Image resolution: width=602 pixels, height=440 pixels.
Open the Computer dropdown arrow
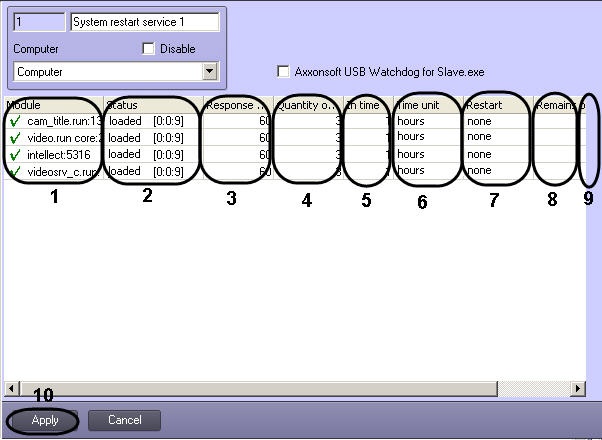(210, 71)
